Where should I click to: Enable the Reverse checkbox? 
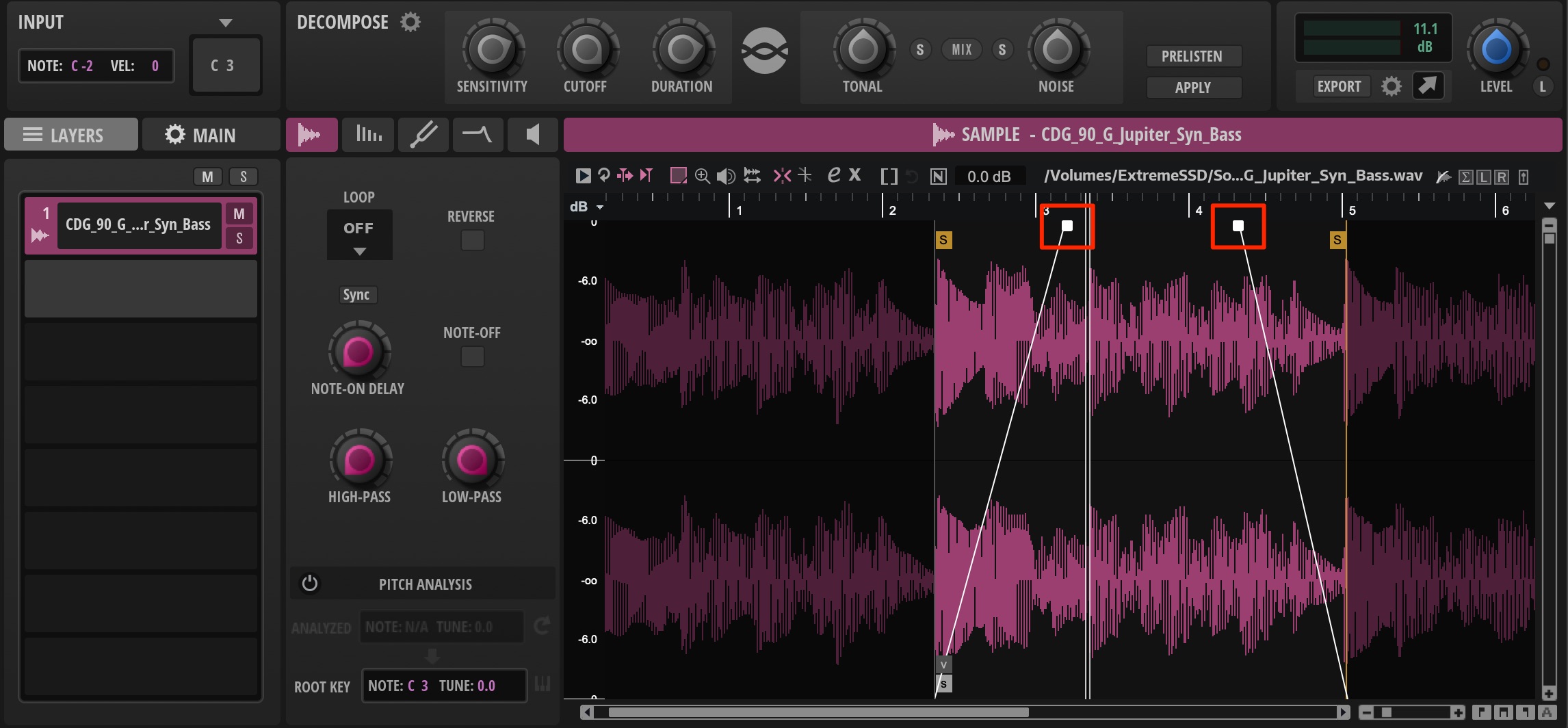click(472, 240)
